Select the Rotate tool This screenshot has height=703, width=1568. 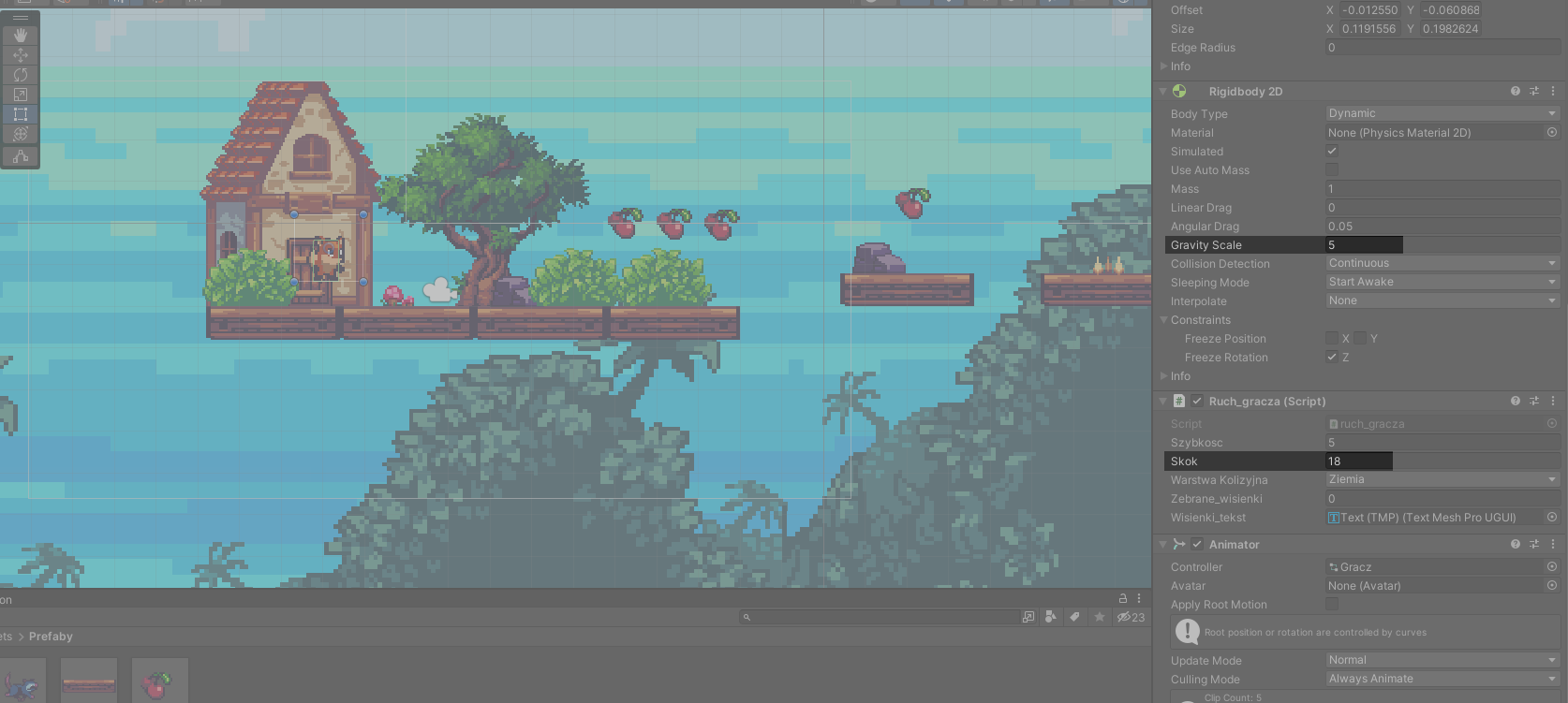21,75
